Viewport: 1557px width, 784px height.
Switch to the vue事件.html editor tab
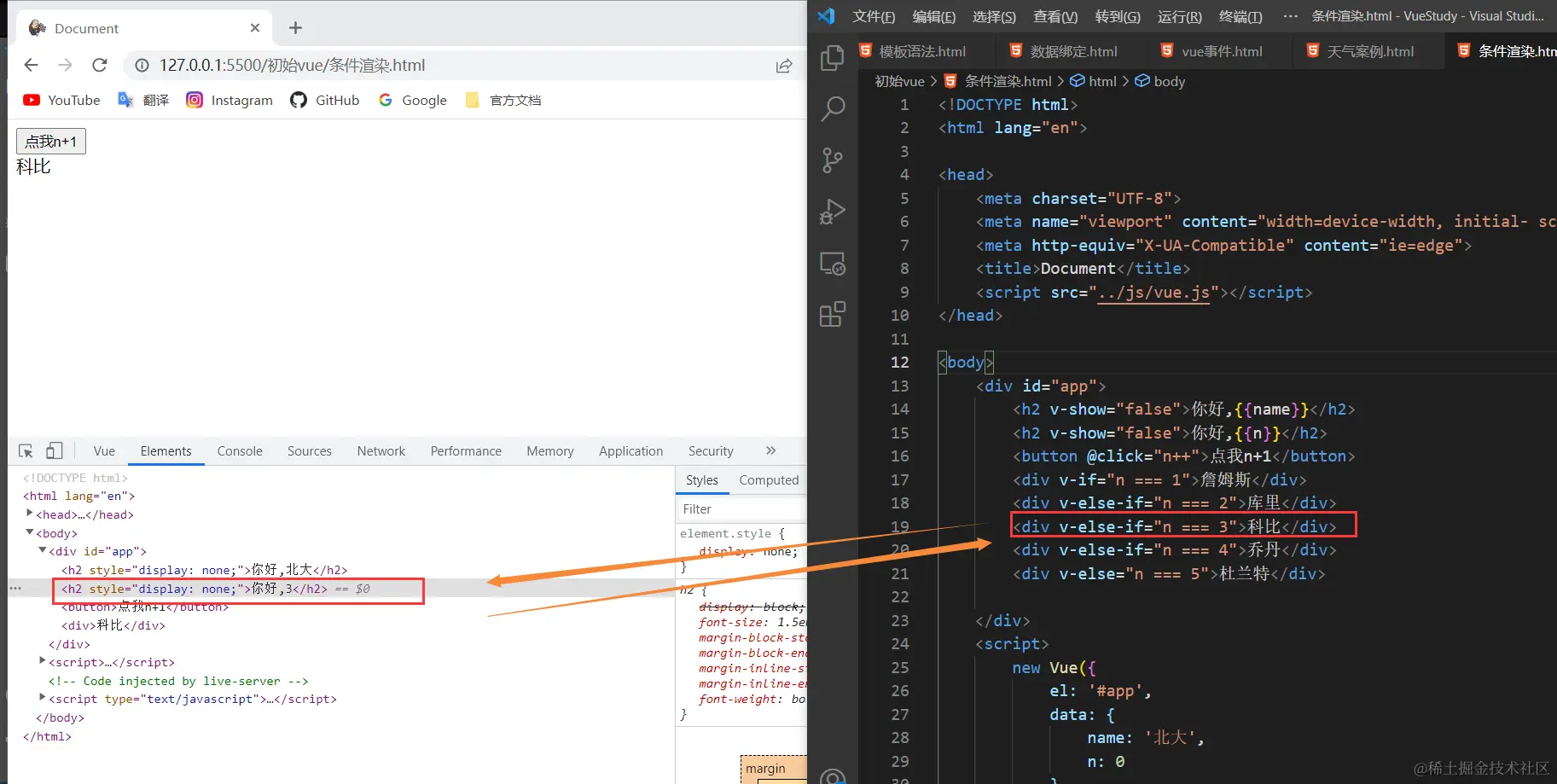click(1211, 51)
